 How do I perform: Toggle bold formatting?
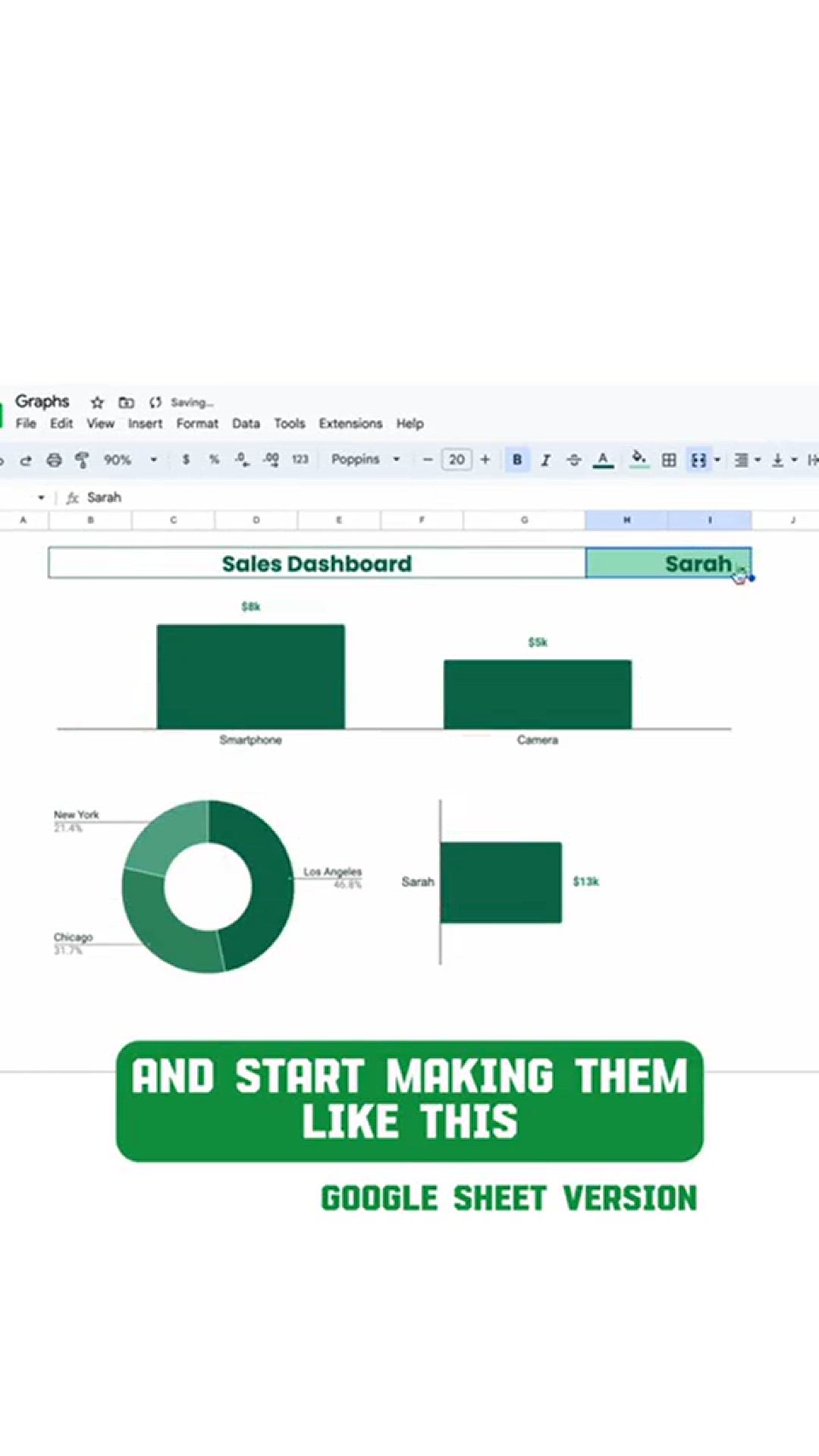(x=517, y=460)
